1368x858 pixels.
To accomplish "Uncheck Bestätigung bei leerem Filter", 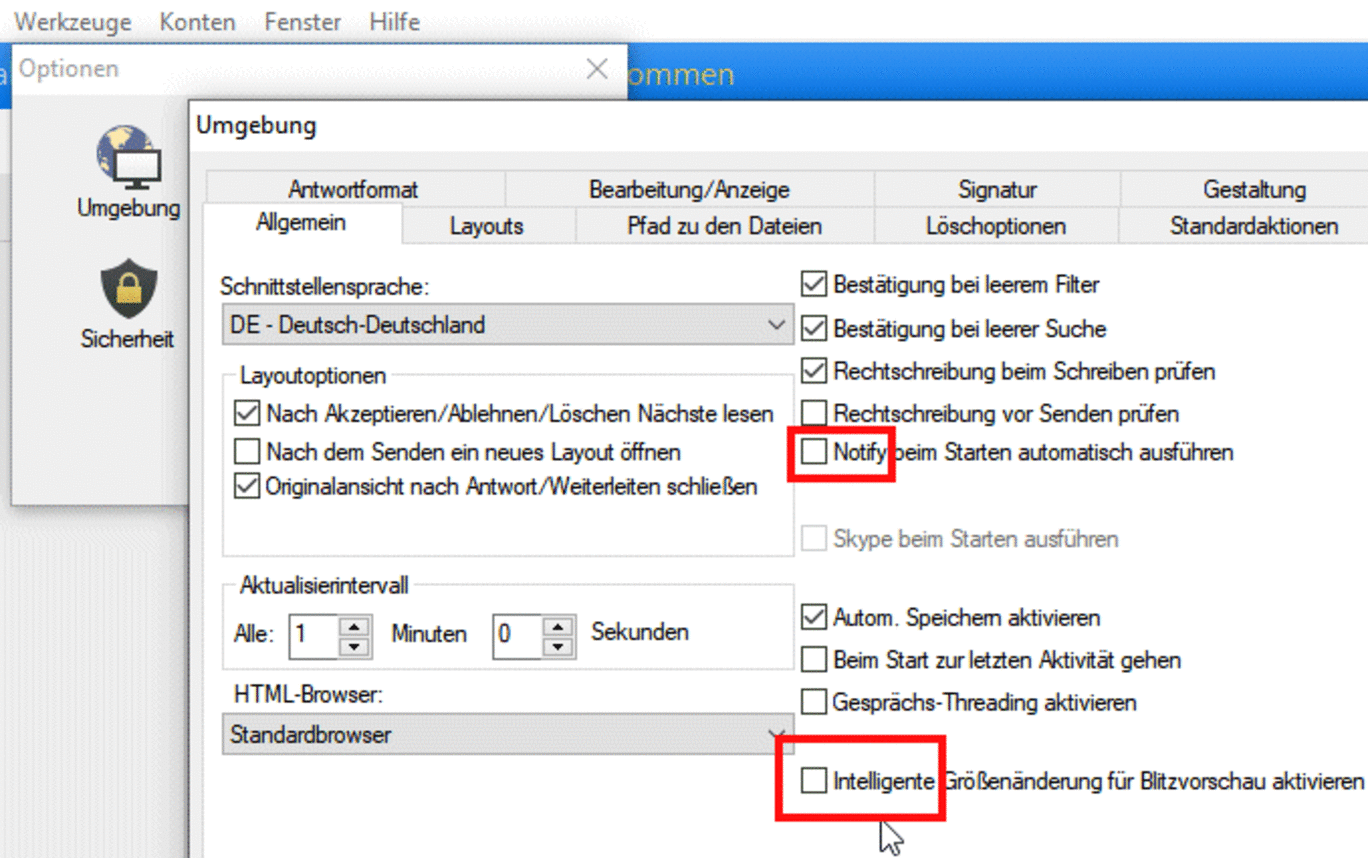I will click(x=814, y=284).
